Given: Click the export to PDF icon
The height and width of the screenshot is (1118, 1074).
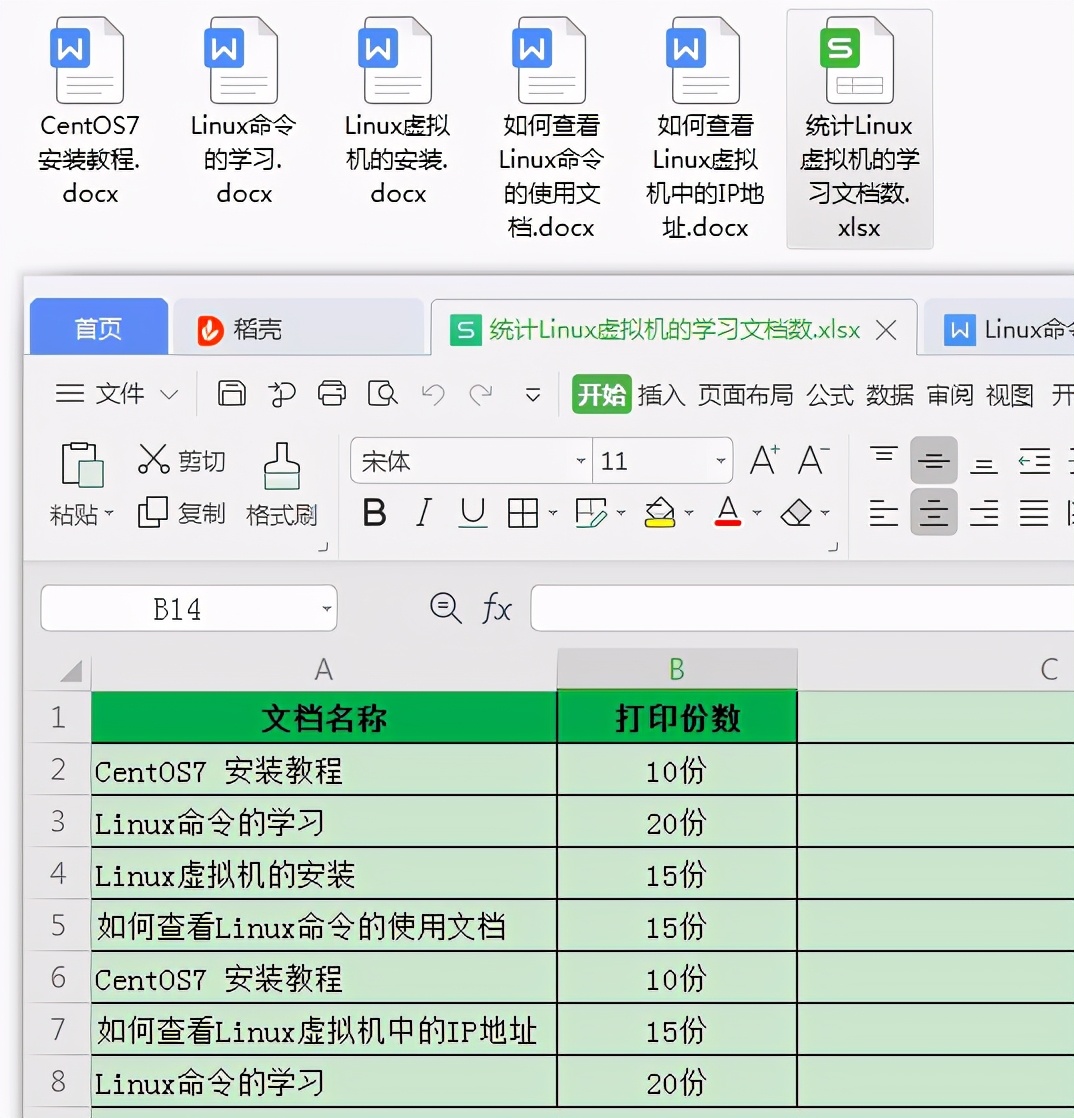Looking at the screenshot, I should 282,394.
